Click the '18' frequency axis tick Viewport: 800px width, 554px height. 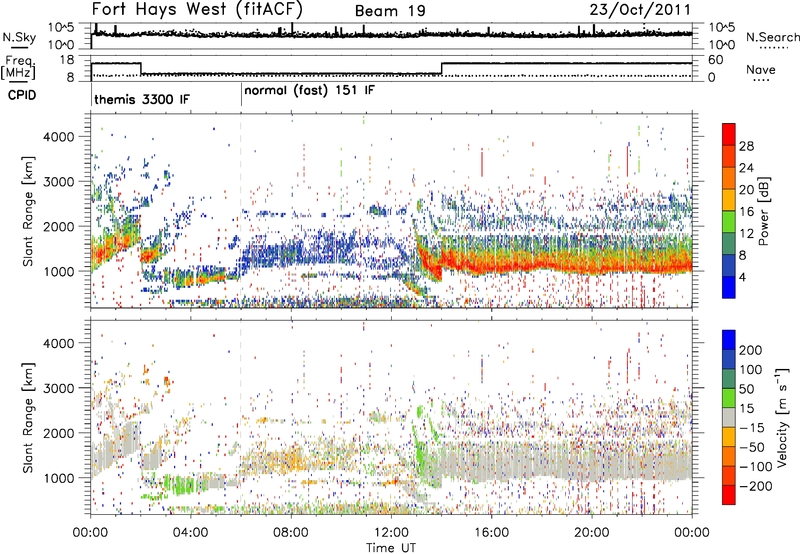pos(67,60)
